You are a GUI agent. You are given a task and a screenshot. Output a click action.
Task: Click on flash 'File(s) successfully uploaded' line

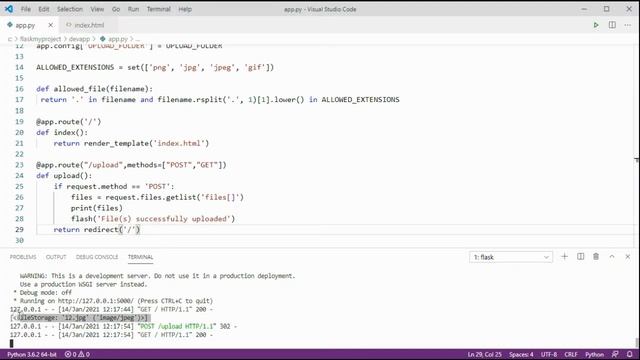153,219
